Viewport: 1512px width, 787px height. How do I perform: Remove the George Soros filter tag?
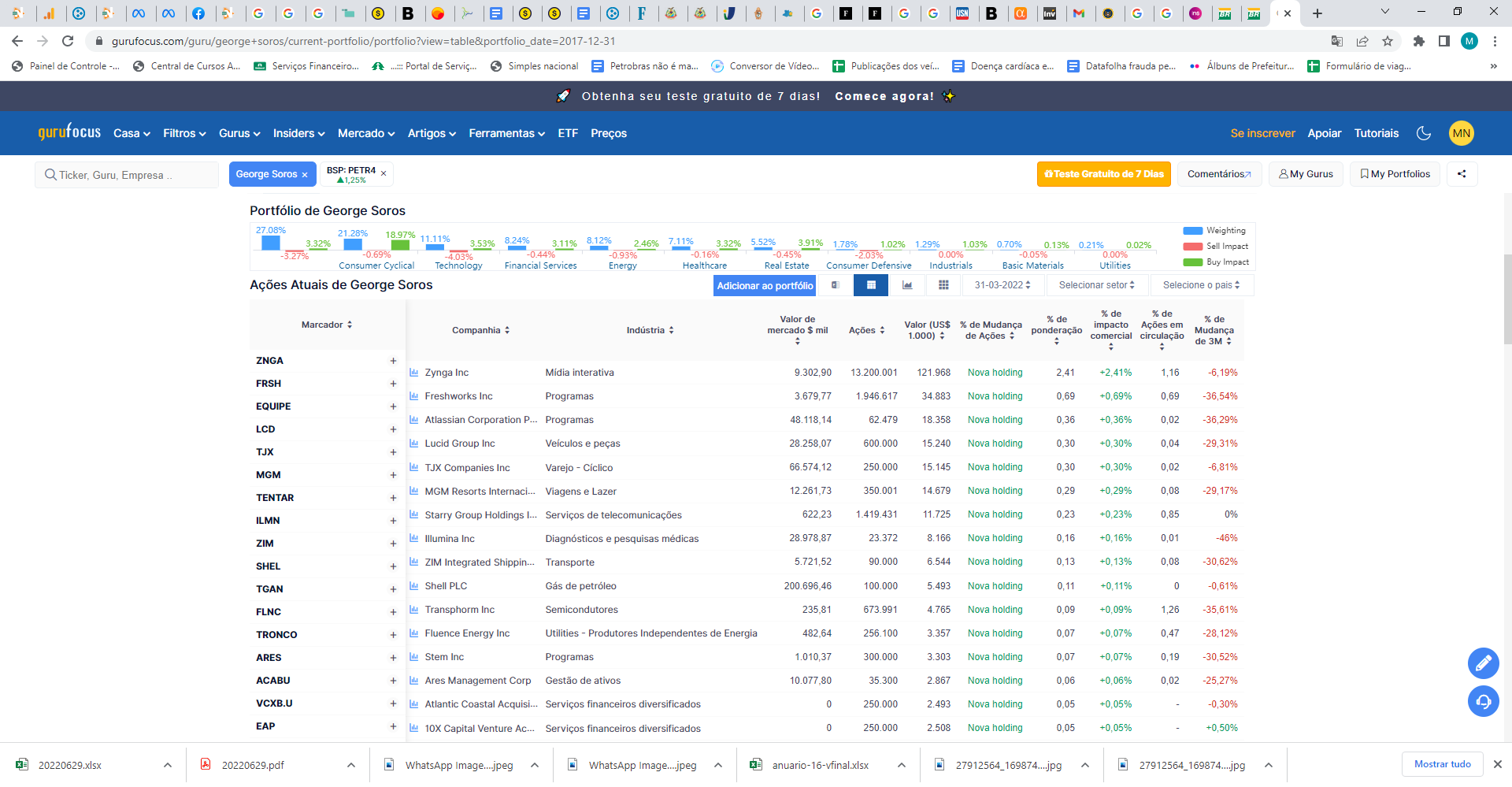point(305,175)
